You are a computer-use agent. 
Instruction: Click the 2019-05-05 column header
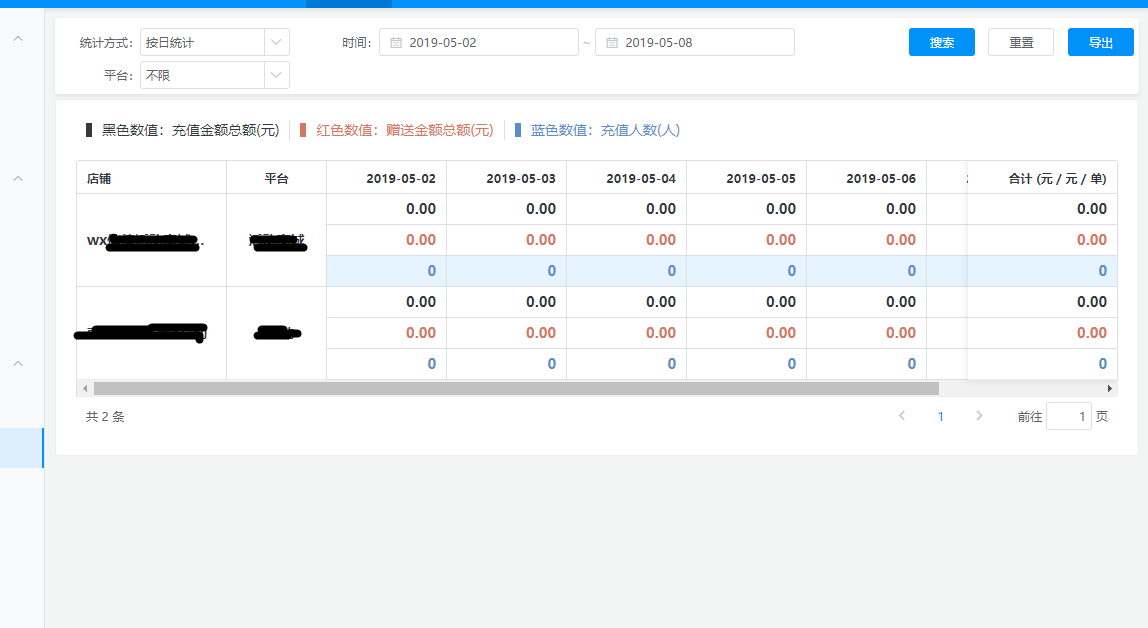tap(747, 179)
